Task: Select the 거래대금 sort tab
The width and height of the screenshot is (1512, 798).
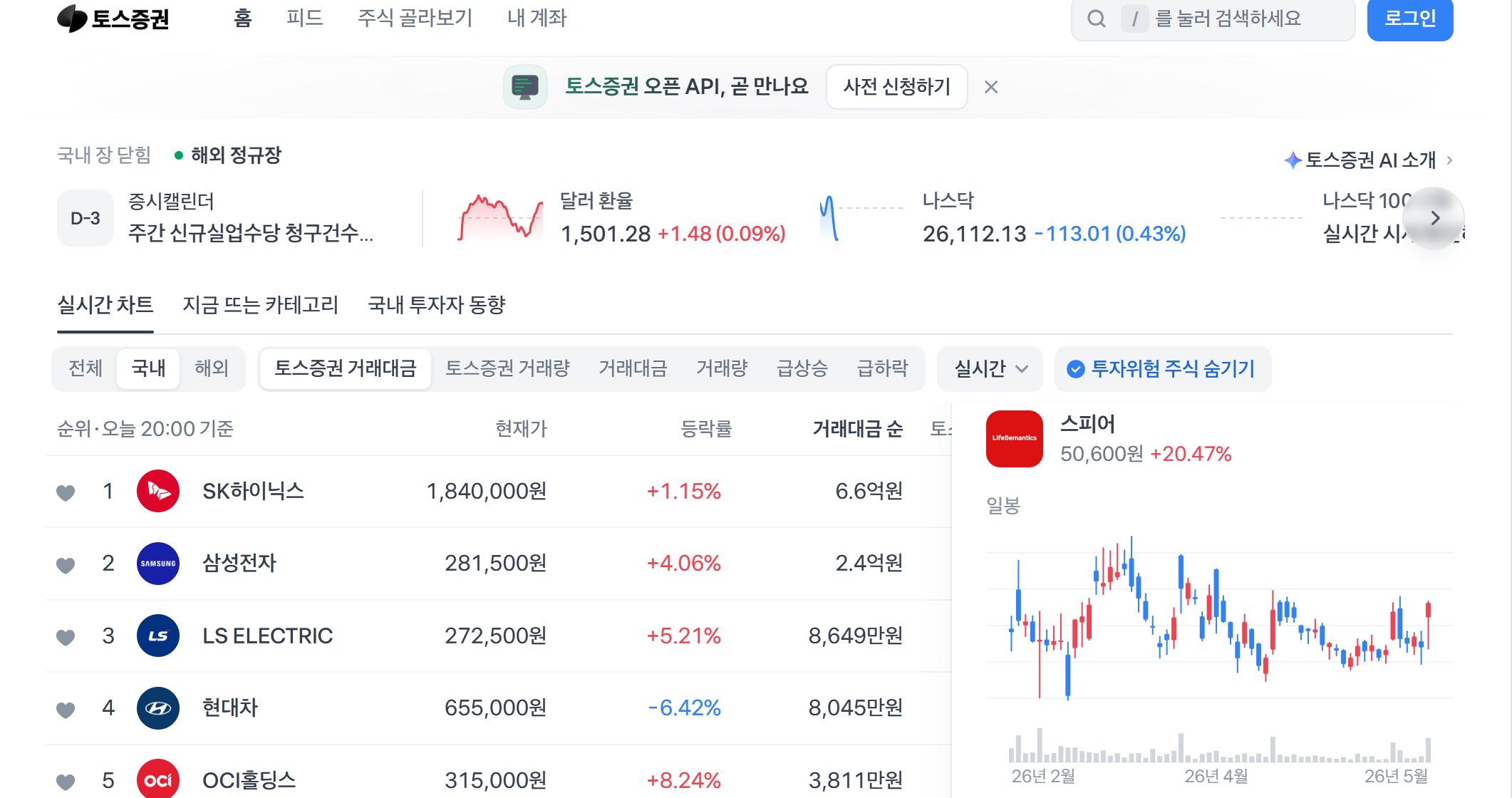Action: pyautogui.click(x=633, y=368)
